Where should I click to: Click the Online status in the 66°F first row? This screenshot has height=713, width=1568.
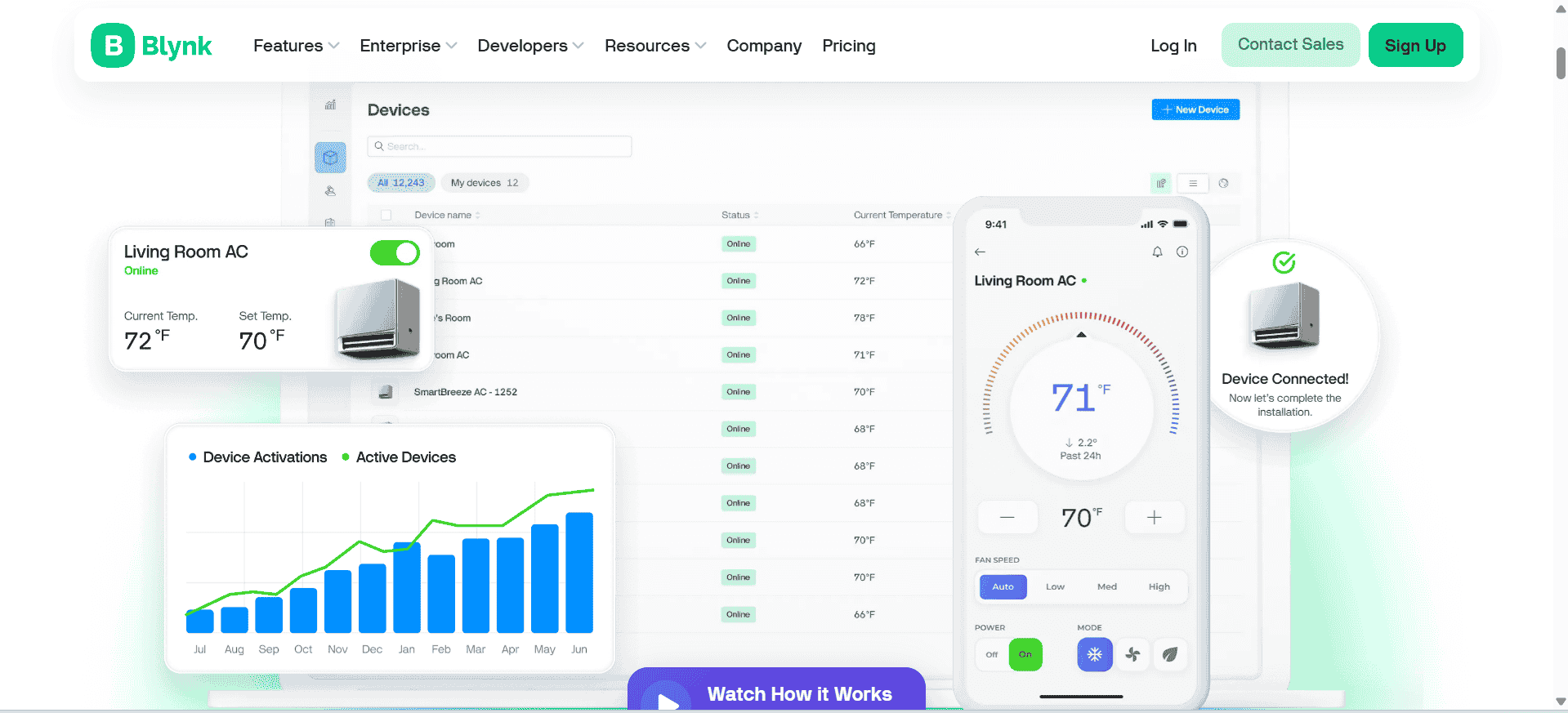point(739,244)
